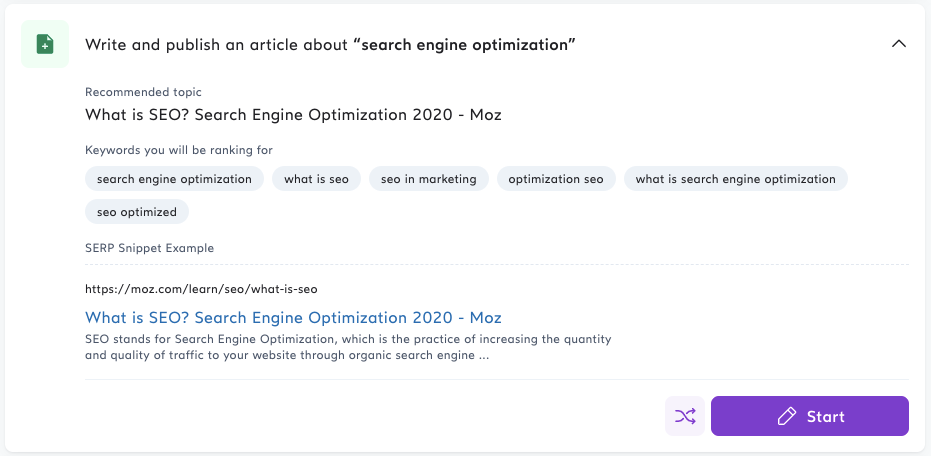Click the black recommended topic title text
The image size is (931, 456).
pyautogui.click(x=293, y=114)
